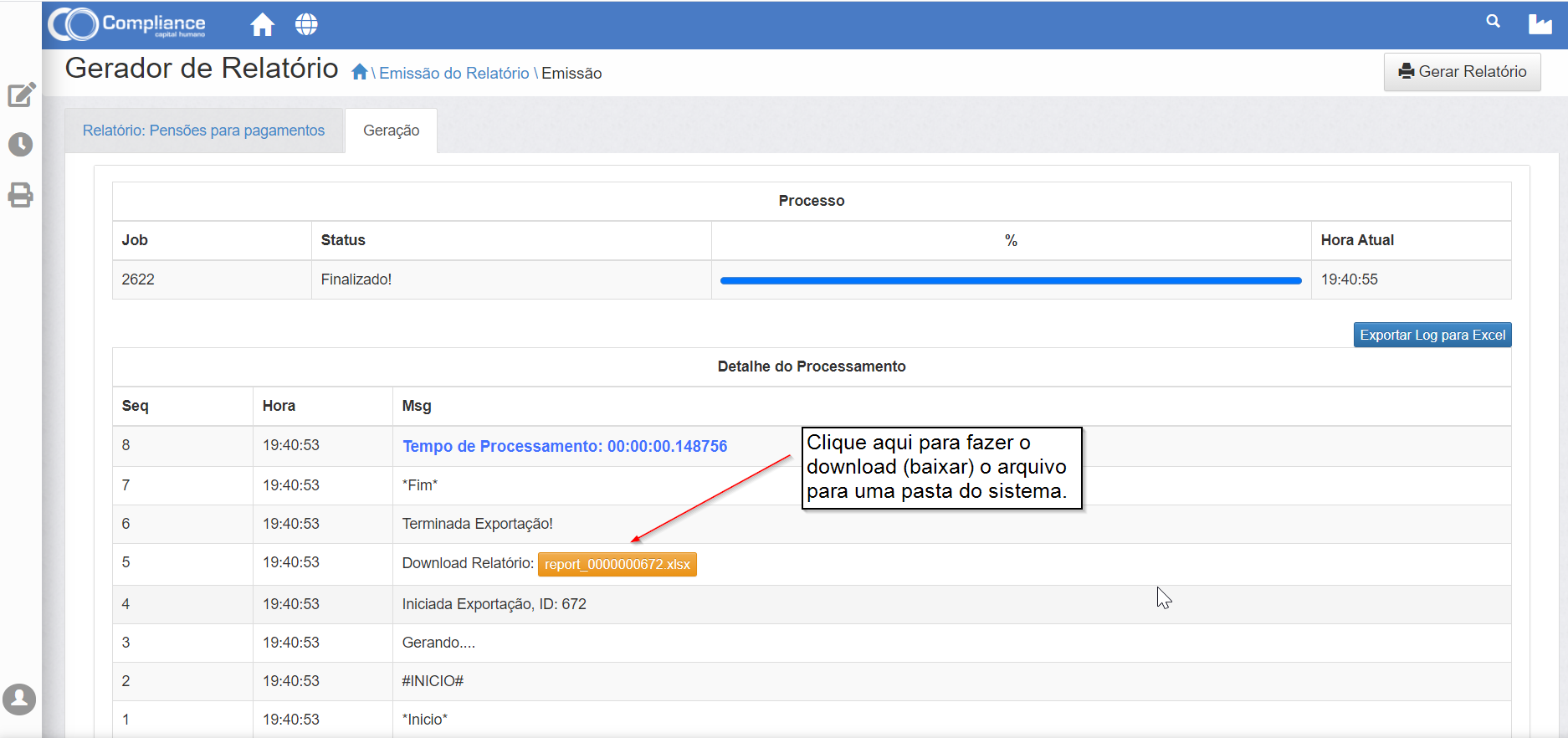1568x738 pixels.
Task: Open the clock history icon in sidebar
Action: click(x=20, y=145)
